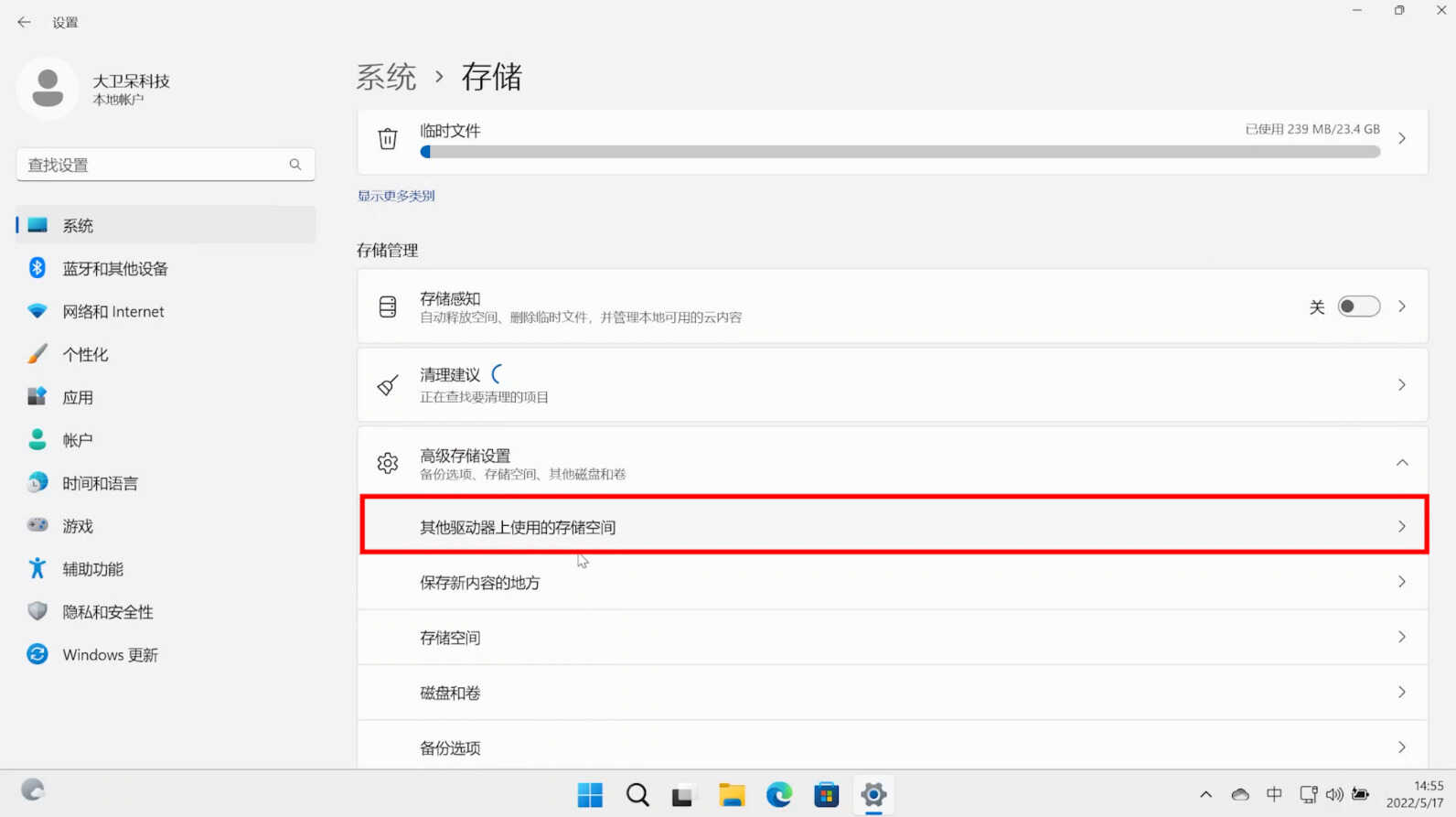Image resolution: width=1456 pixels, height=817 pixels.
Task: Go to Windows 更新 in the sidebar
Action: (x=110, y=655)
